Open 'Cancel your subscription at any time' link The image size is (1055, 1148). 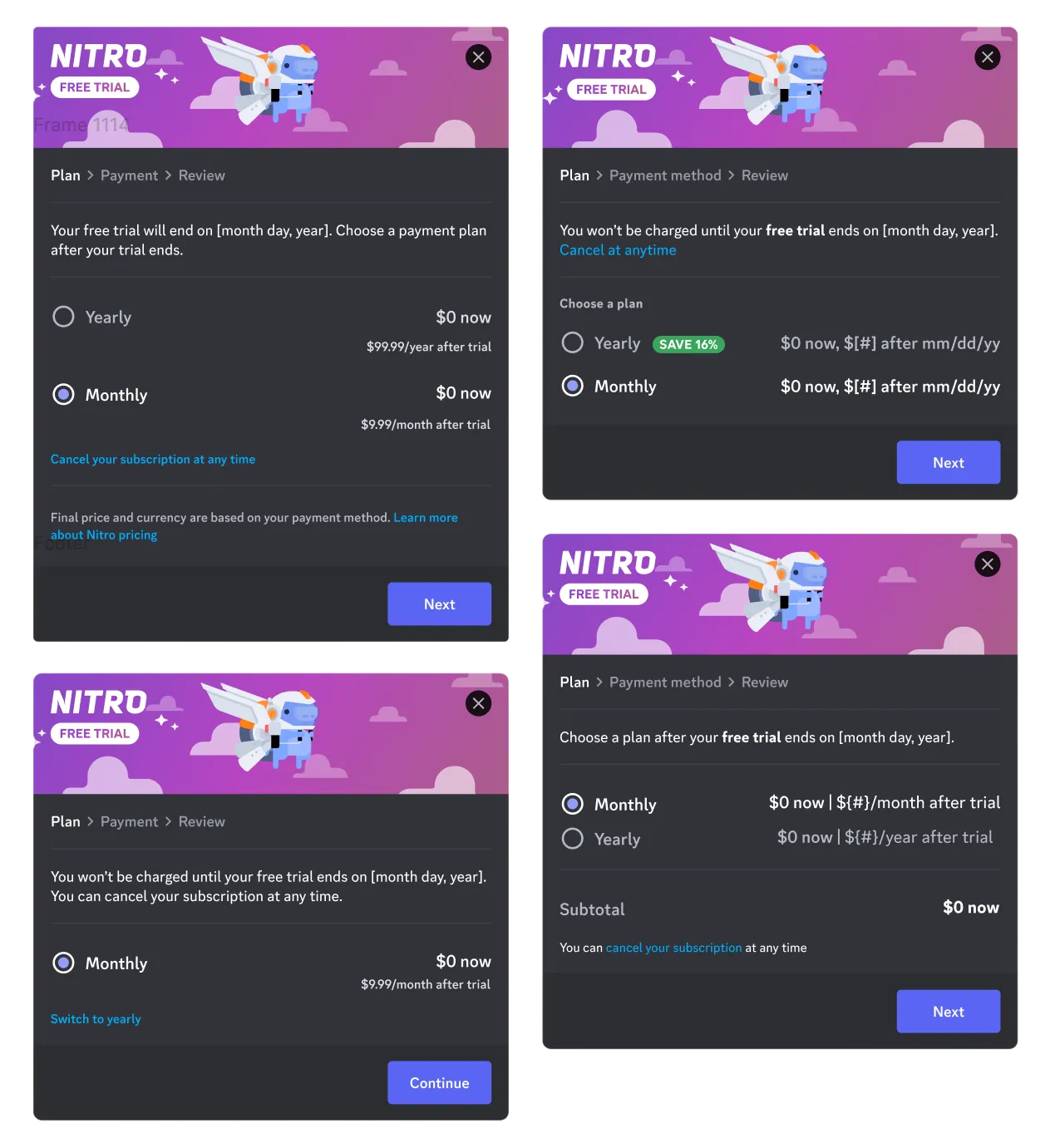[153, 459]
